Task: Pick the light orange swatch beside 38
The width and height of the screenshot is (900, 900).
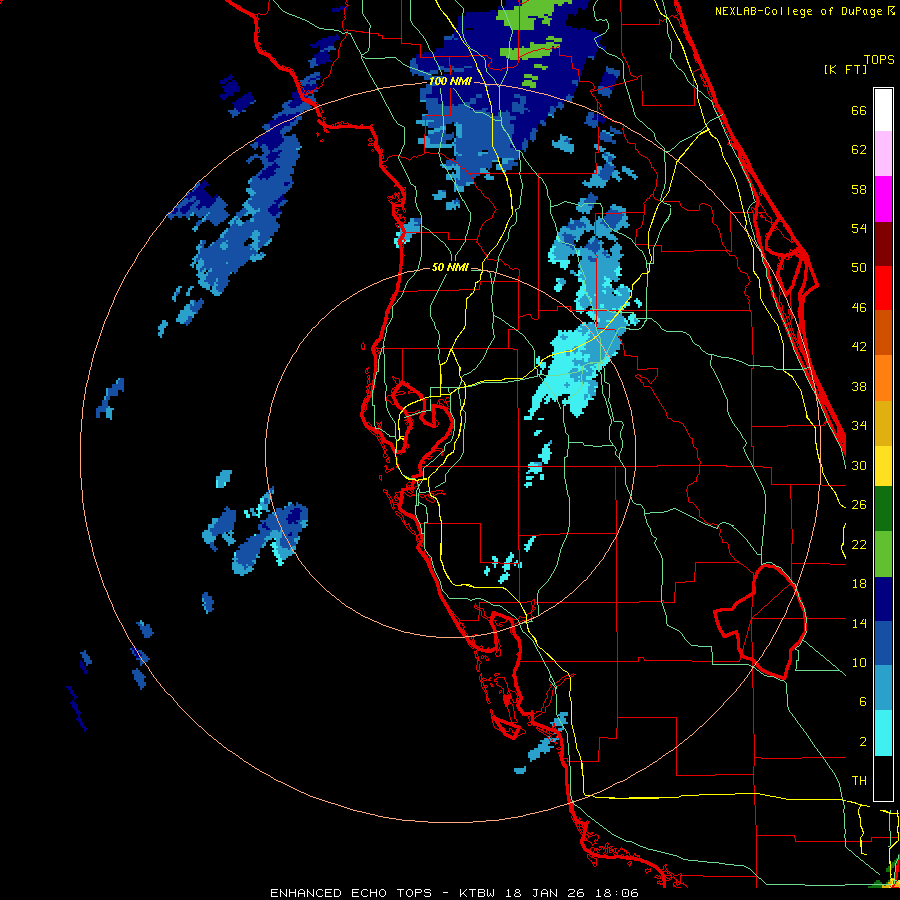Action: coord(883,378)
